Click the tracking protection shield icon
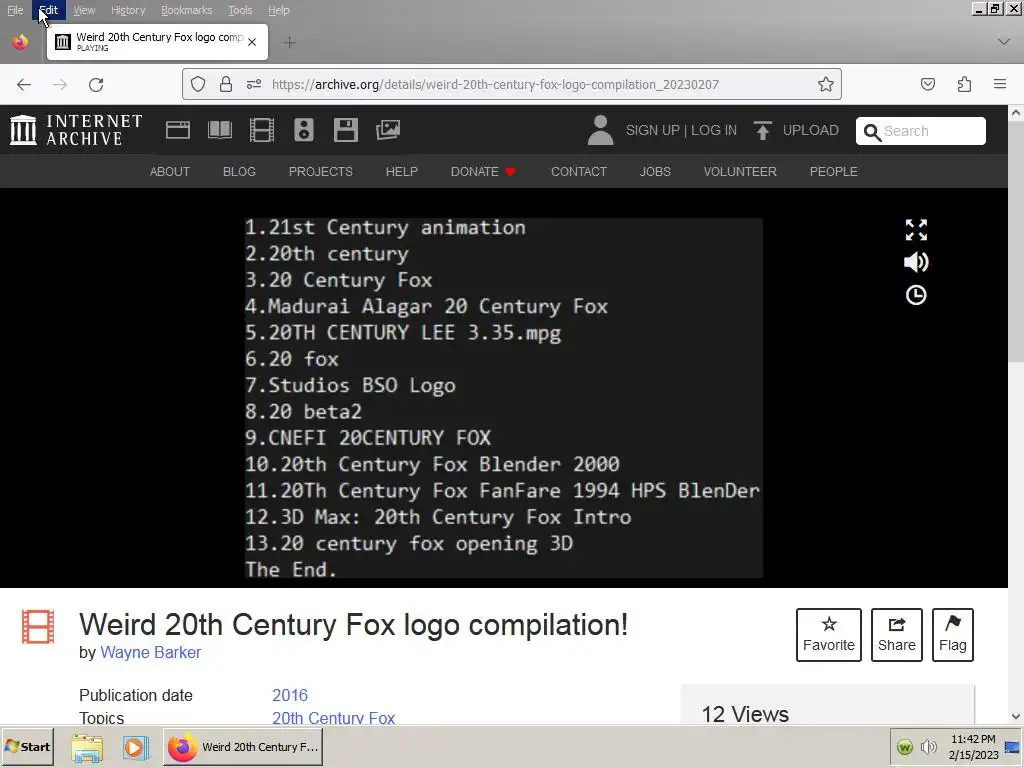 (198, 84)
